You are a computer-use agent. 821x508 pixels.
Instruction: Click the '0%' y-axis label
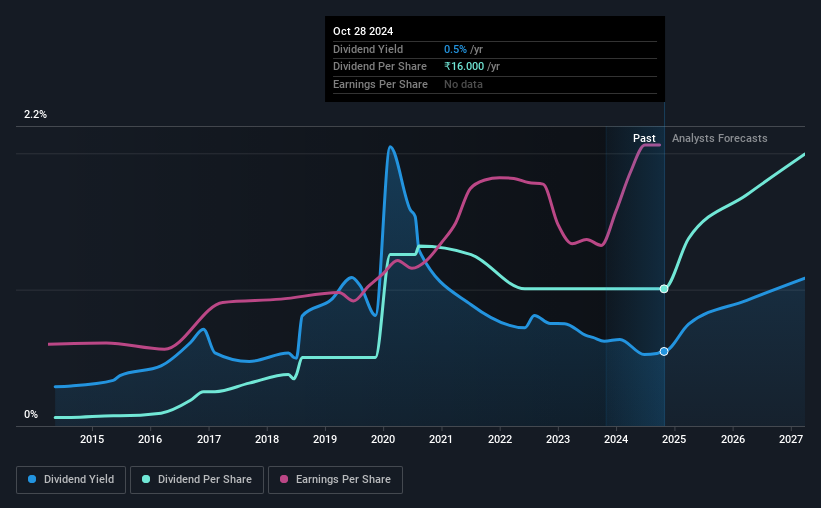[x=31, y=414]
